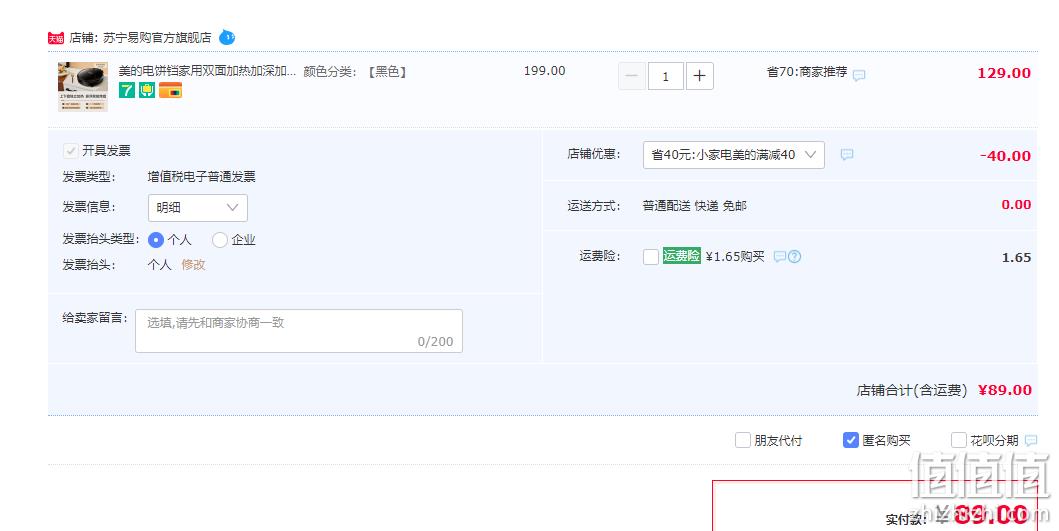
Task: Increase quantity with the plus button
Action: [x=700, y=76]
